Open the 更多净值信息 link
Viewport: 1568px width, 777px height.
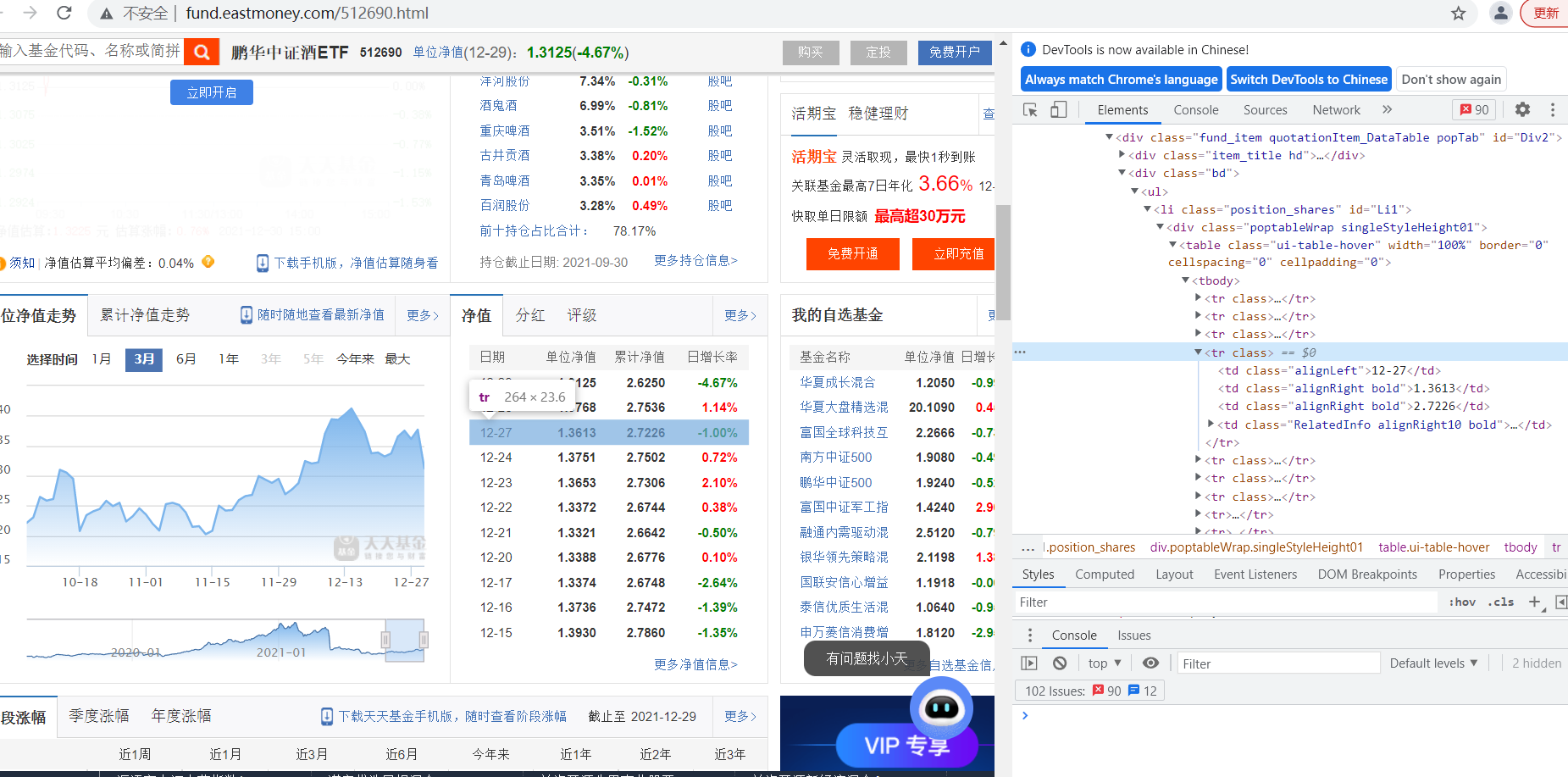tap(695, 665)
